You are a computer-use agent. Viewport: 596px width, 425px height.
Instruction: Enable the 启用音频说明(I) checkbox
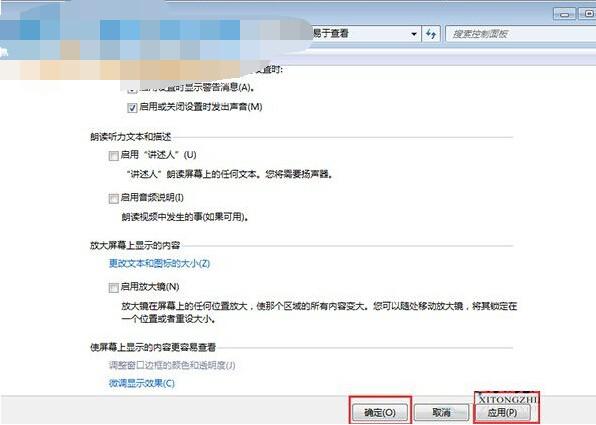113,198
